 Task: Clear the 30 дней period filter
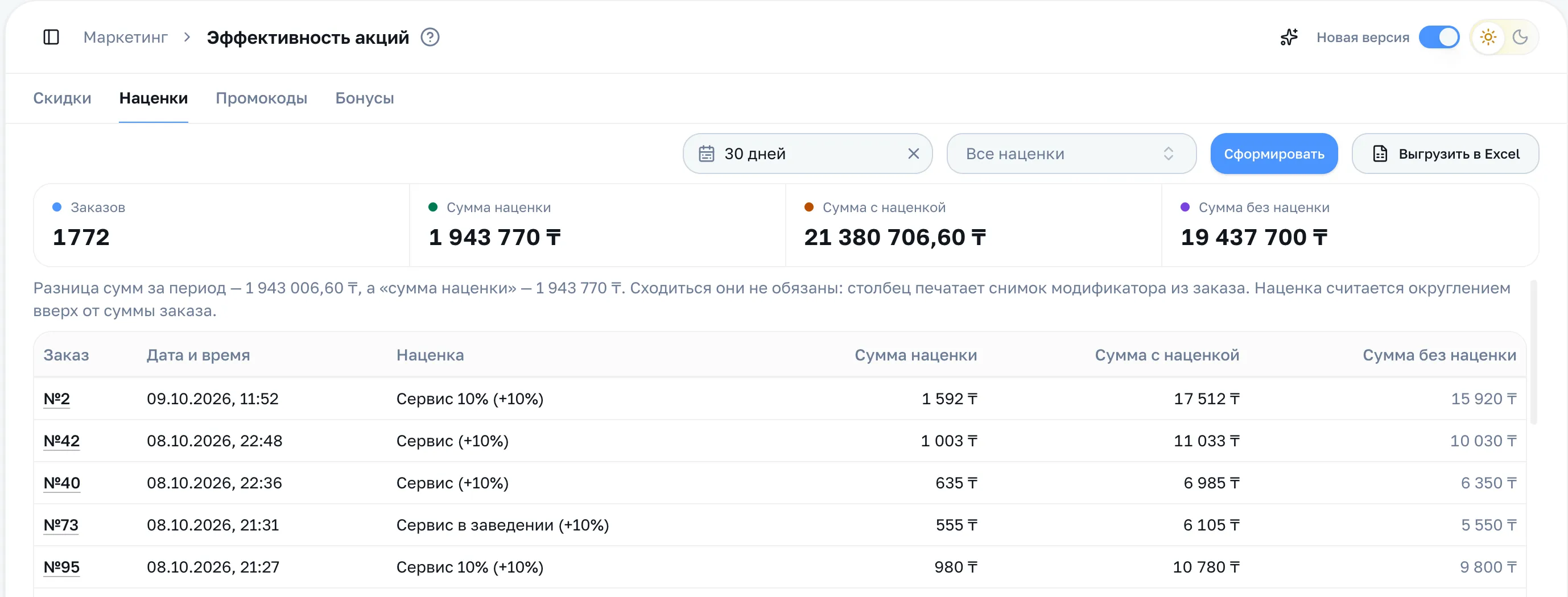(x=913, y=154)
